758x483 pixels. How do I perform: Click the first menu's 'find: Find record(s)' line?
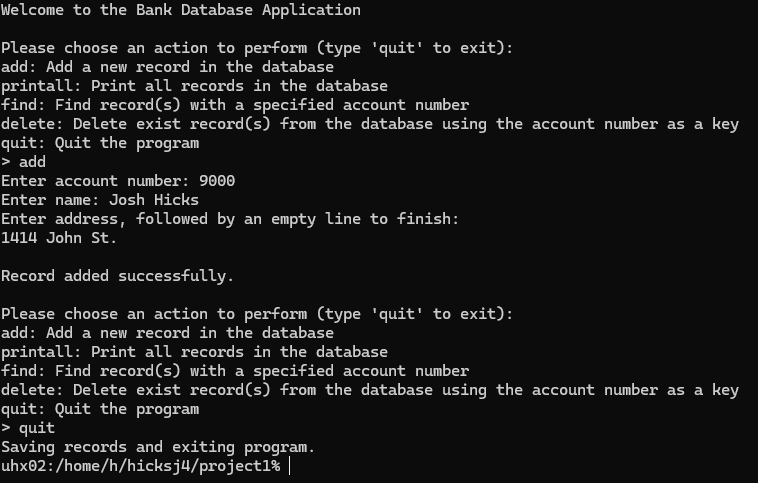coord(235,105)
